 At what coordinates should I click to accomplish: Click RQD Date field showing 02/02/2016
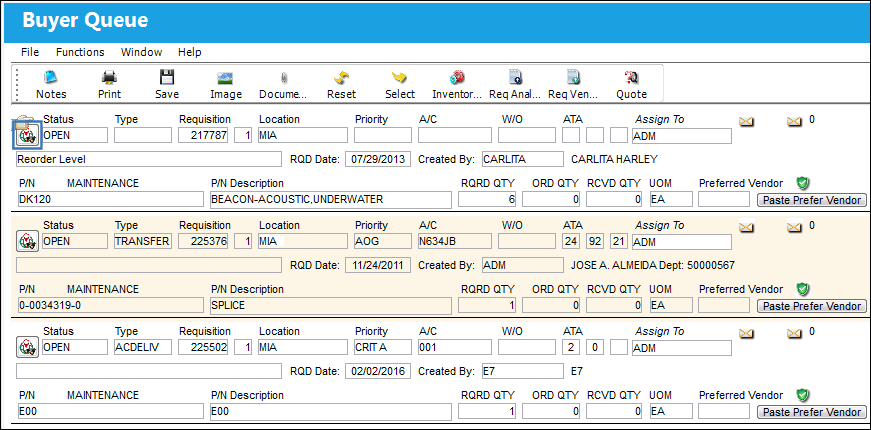378,371
